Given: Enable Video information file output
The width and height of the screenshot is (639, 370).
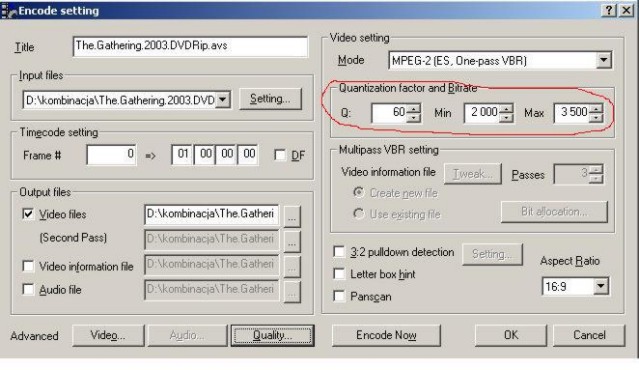Looking at the screenshot, I should coord(28,266).
